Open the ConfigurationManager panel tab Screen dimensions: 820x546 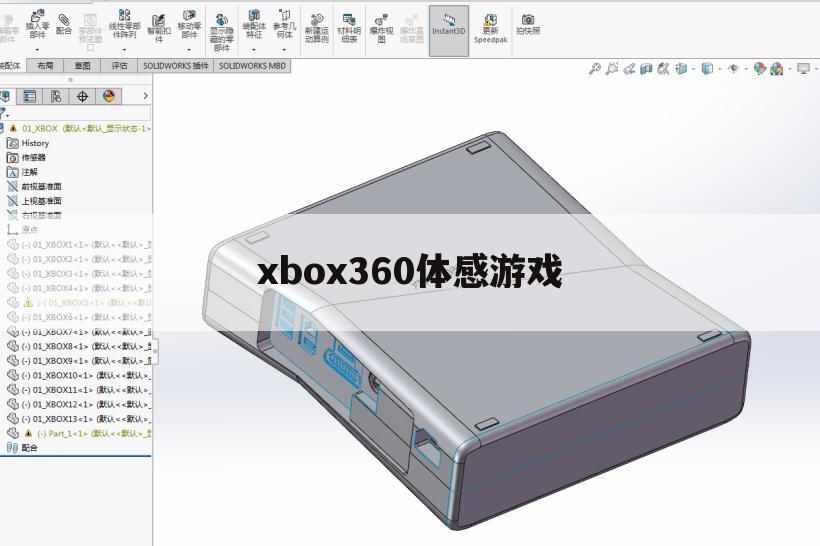click(56, 96)
